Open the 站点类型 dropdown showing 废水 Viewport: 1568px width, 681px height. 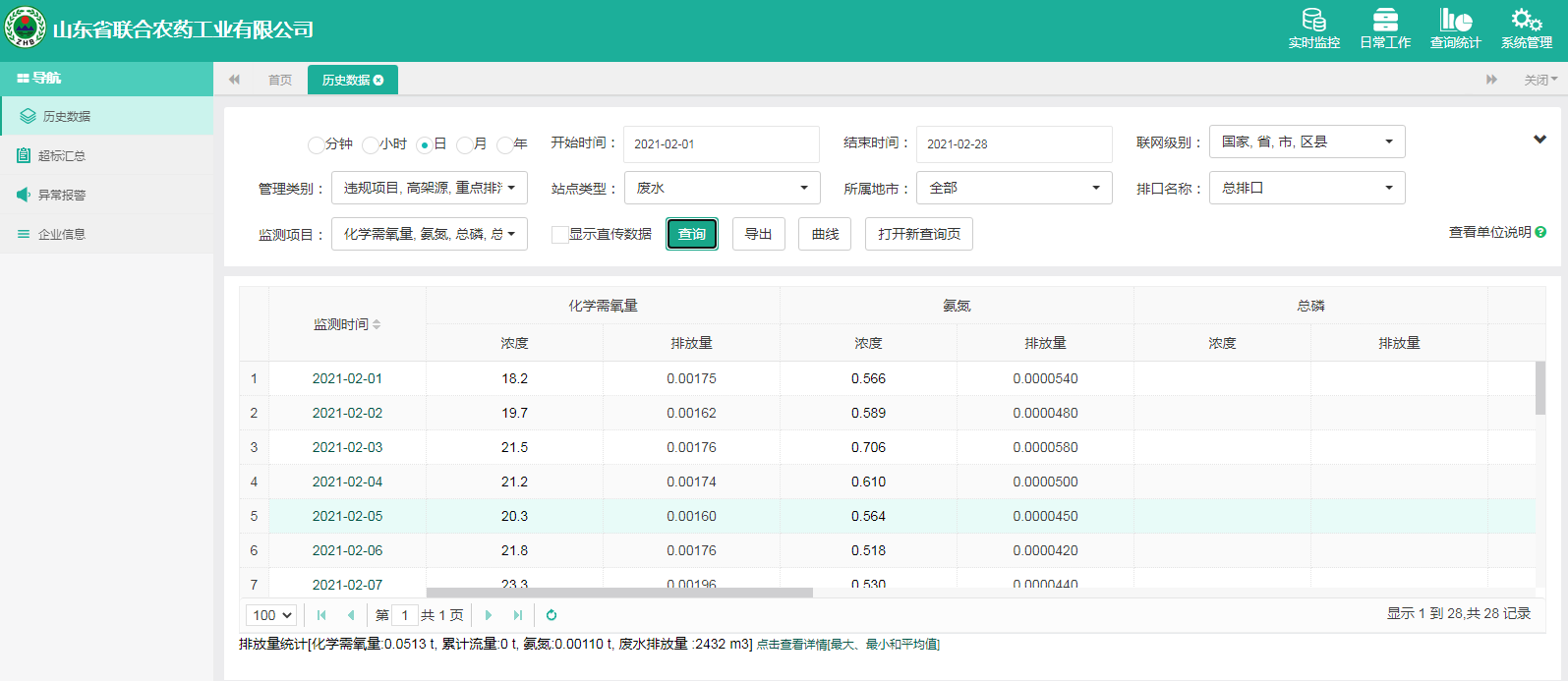point(722,188)
